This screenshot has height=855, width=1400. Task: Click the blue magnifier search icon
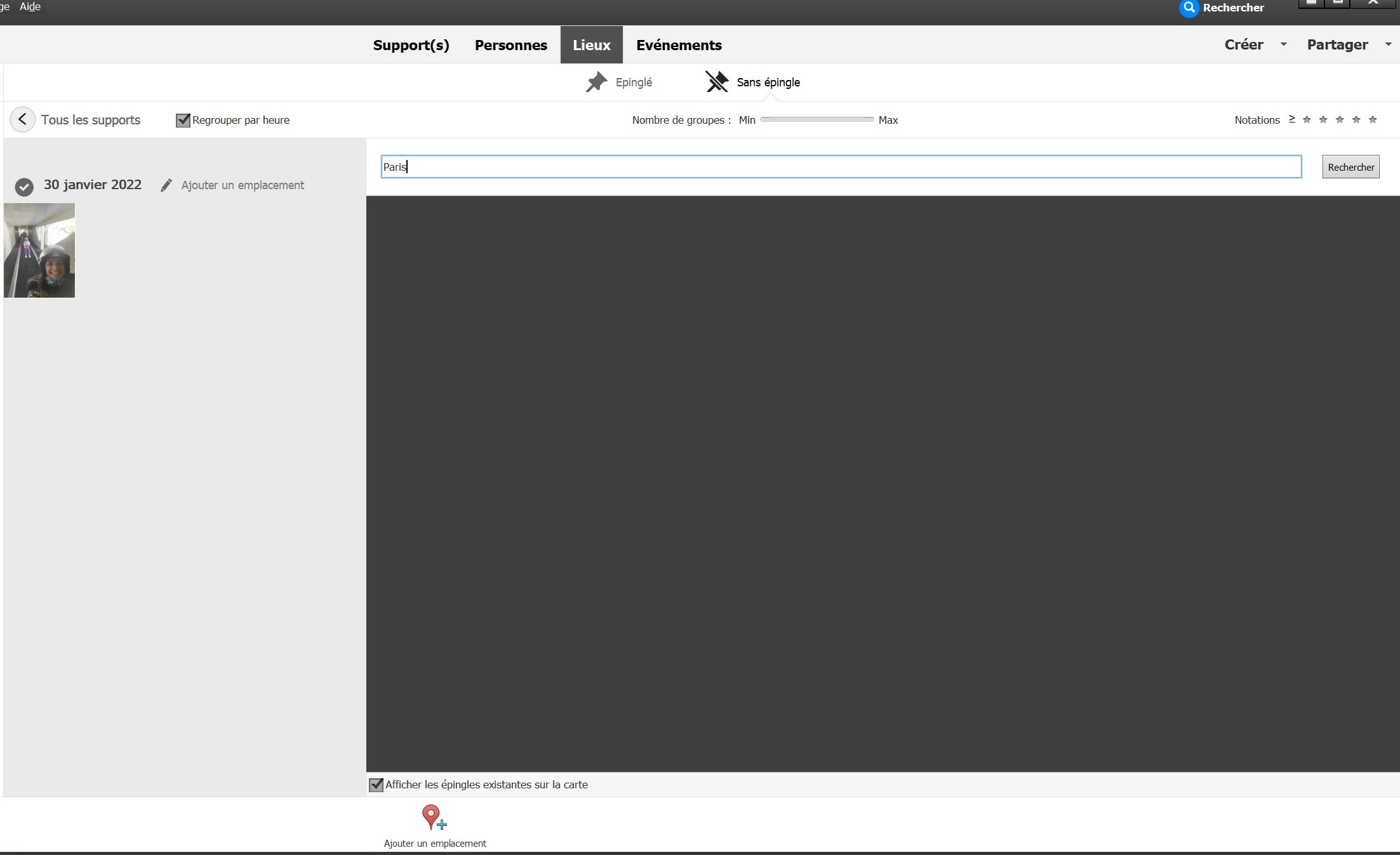coord(1189,8)
